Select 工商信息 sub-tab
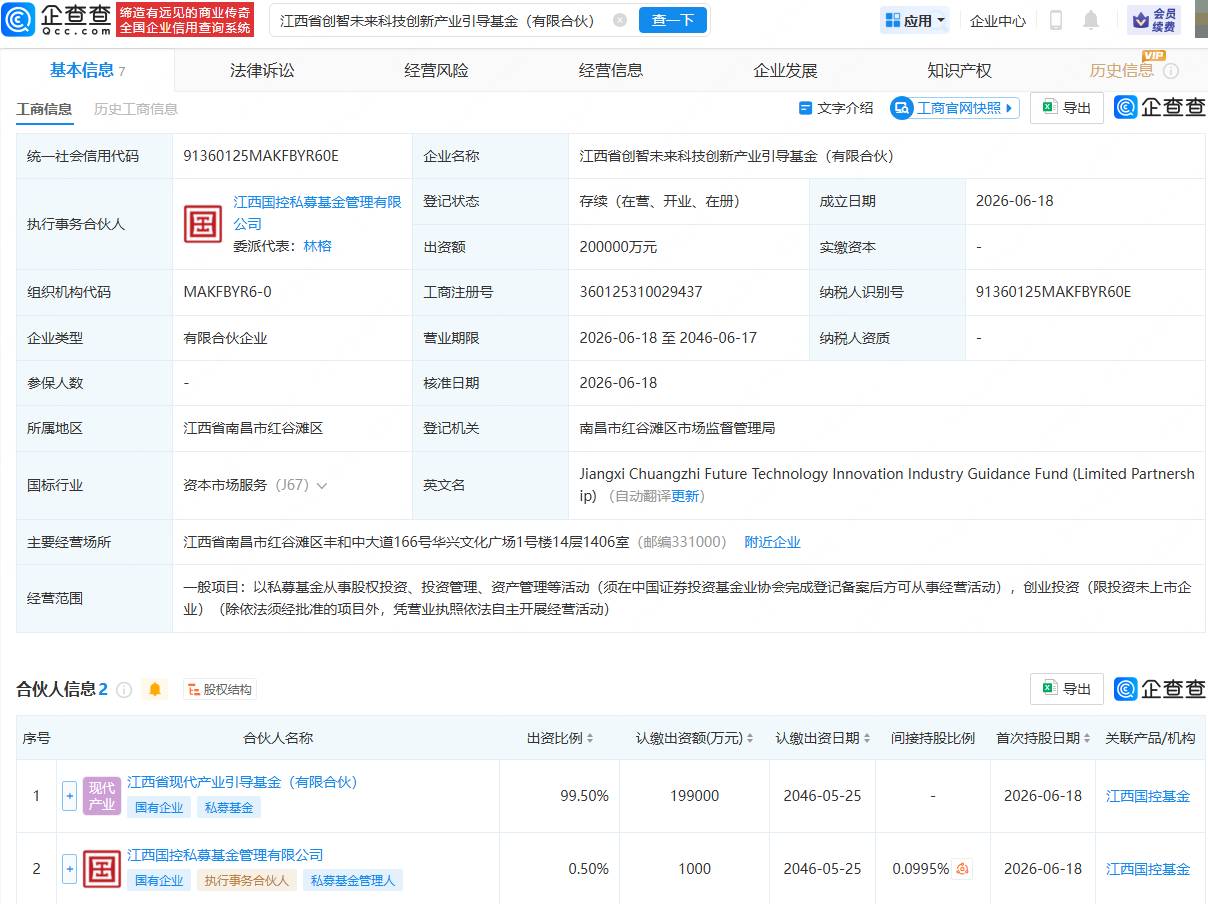 click(x=44, y=109)
